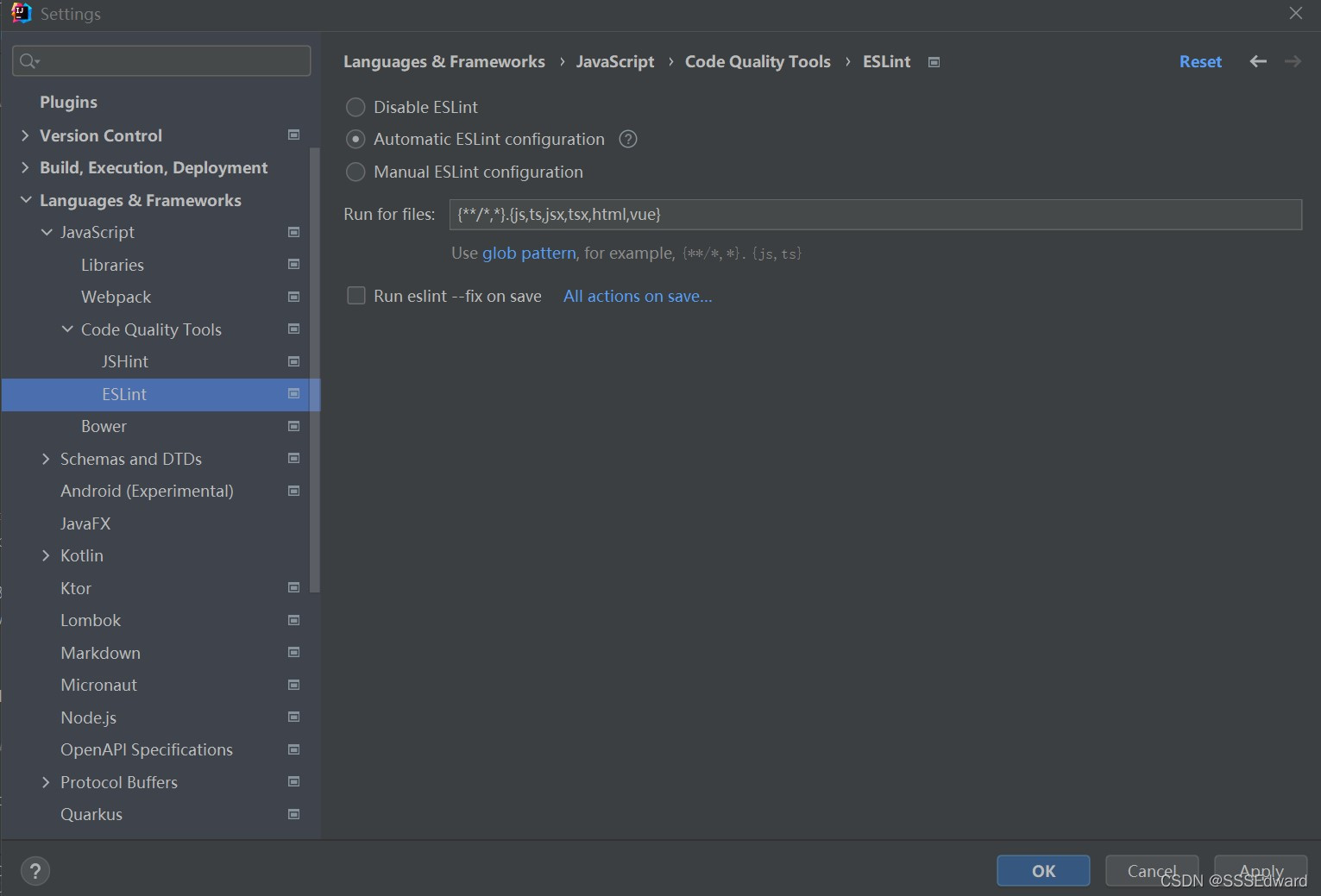This screenshot has width=1321, height=896.
Task: Close the Settings dialog window
Action: coord(1296,14)
